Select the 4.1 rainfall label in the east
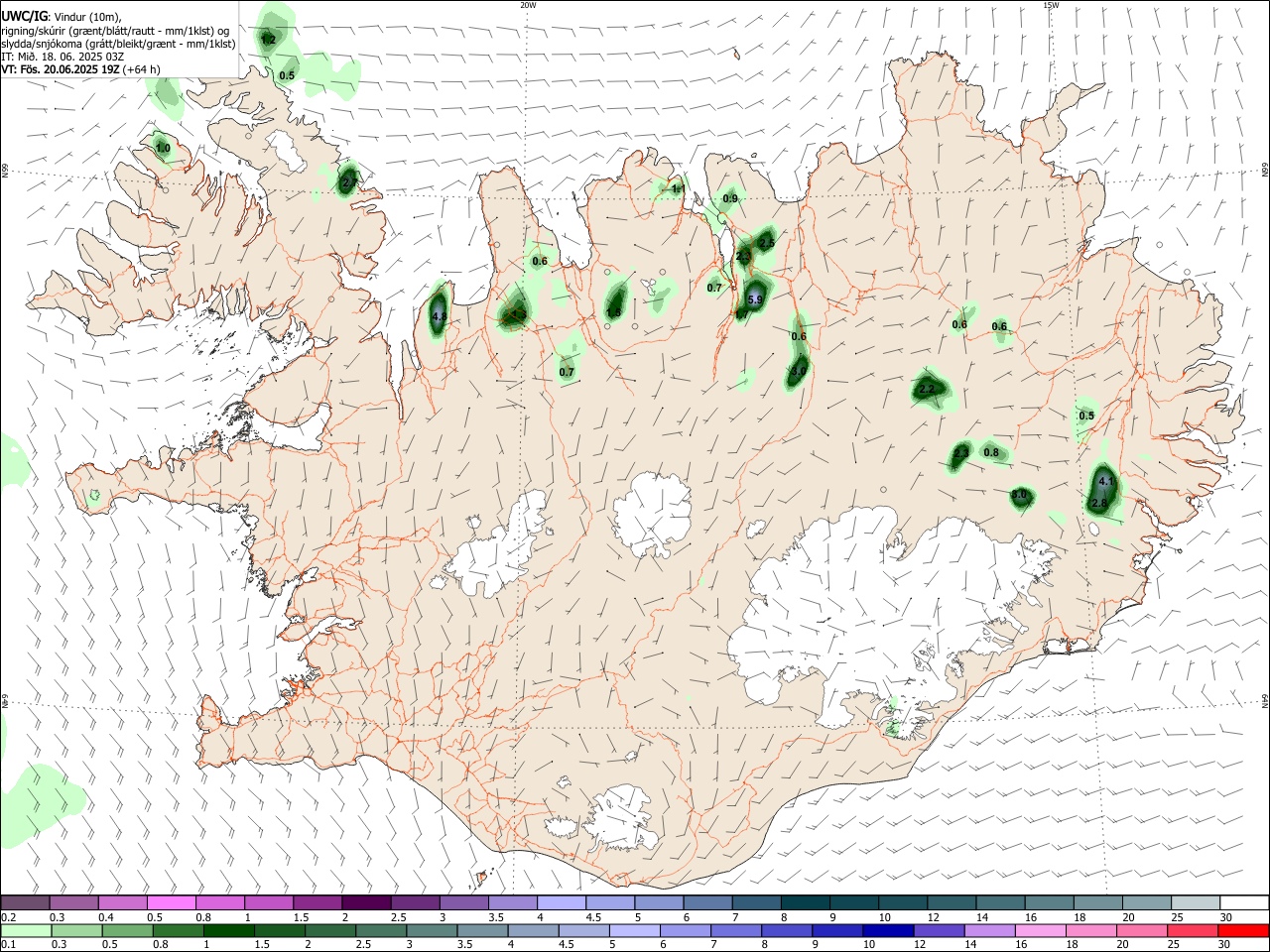 click(1108, 482)
